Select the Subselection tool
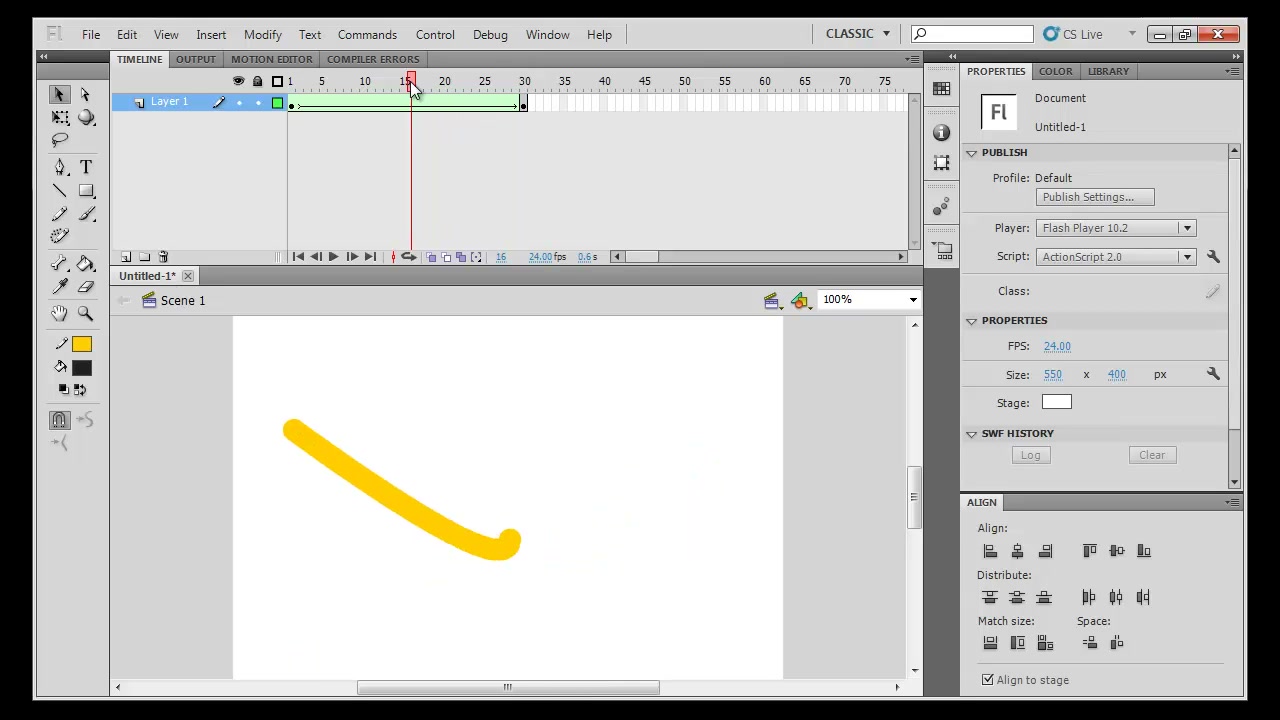This screenshot has height=720, width=1280. (x=85, y=94)
